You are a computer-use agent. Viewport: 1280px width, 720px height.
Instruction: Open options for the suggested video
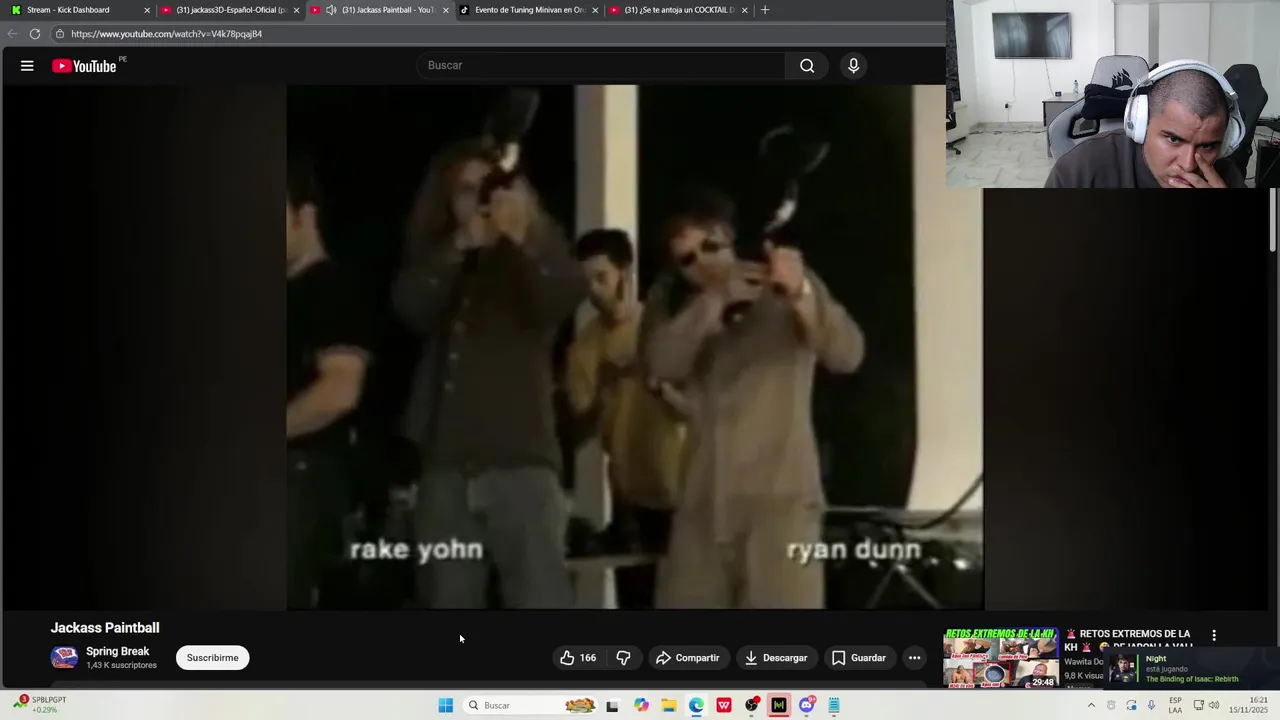tap(1214, 636)
